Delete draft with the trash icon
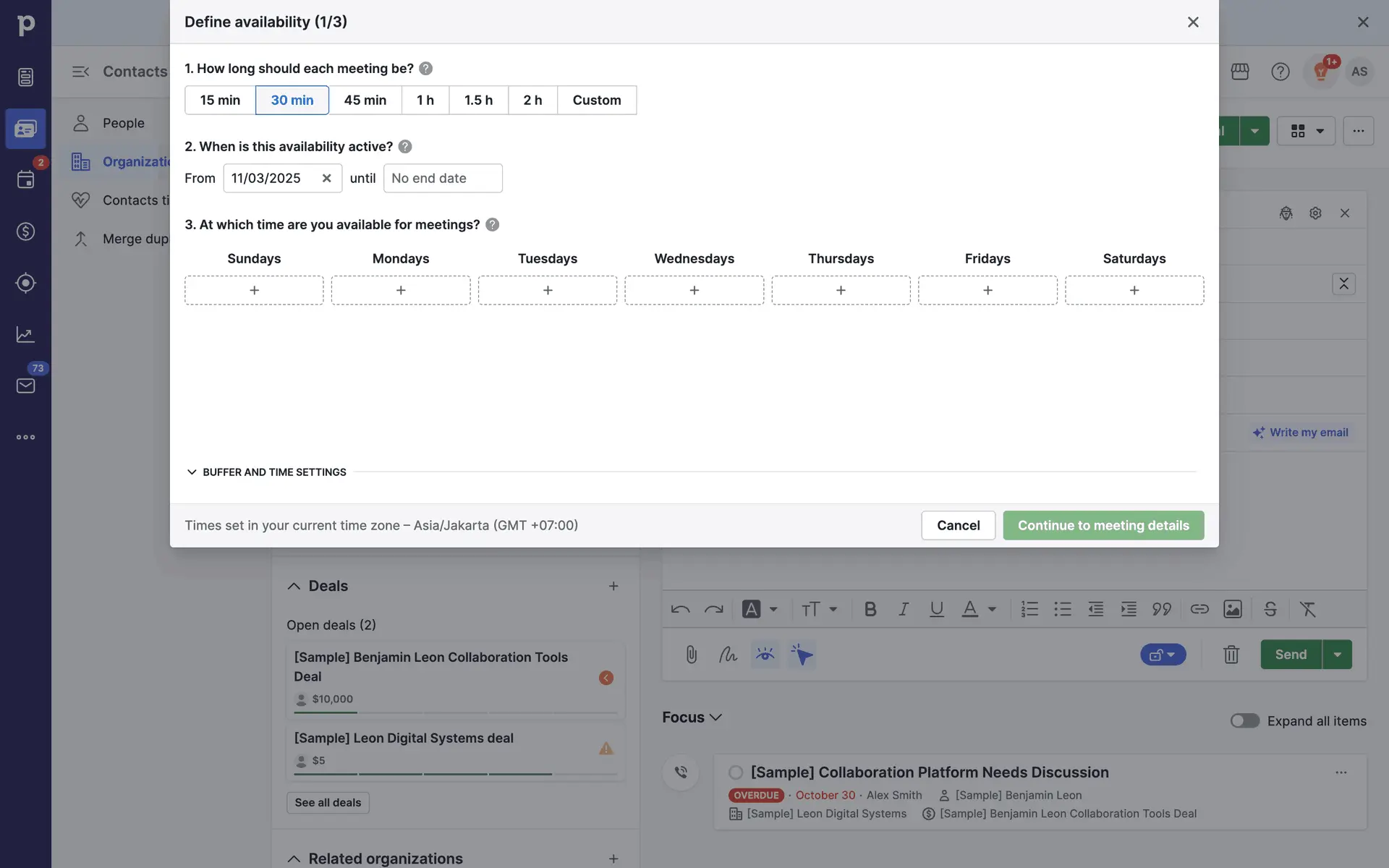Screen dimensions: 1389x868 (x=1231, y=655)
